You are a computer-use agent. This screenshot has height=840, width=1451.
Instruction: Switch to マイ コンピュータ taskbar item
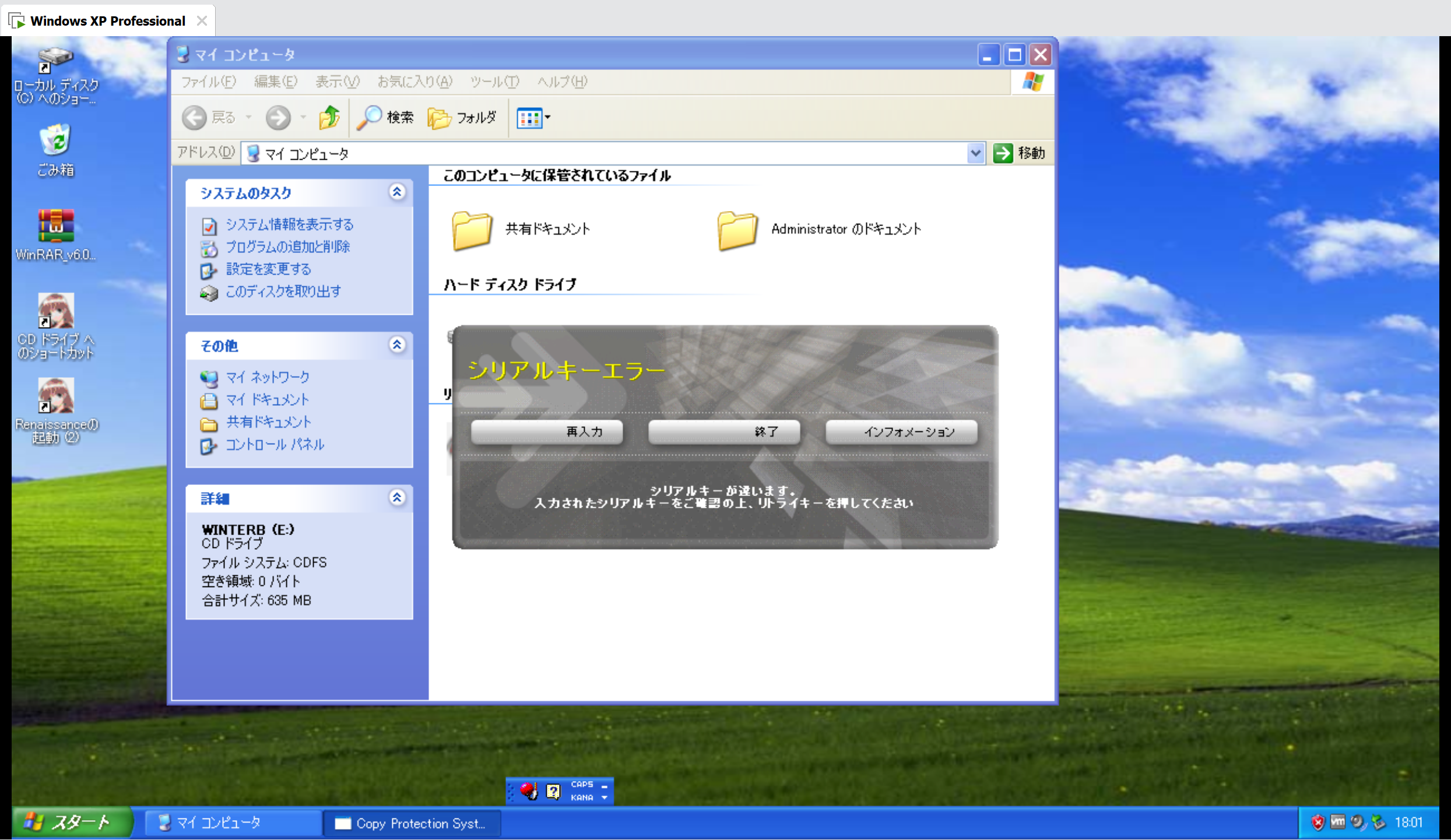pyautogui.click(x=232, y=823)
